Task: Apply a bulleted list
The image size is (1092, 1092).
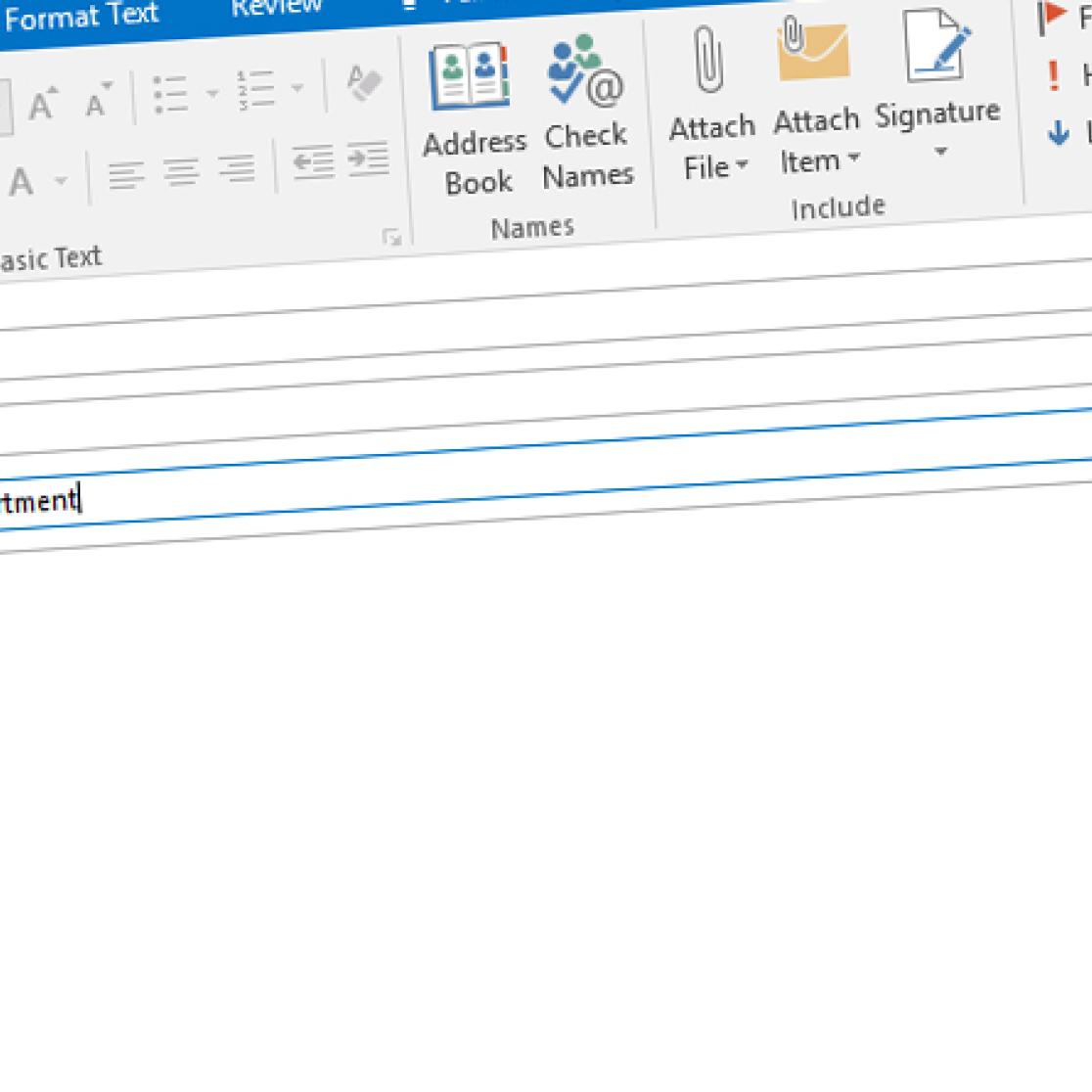Action: pyautogui.click(x=170, y=94)
